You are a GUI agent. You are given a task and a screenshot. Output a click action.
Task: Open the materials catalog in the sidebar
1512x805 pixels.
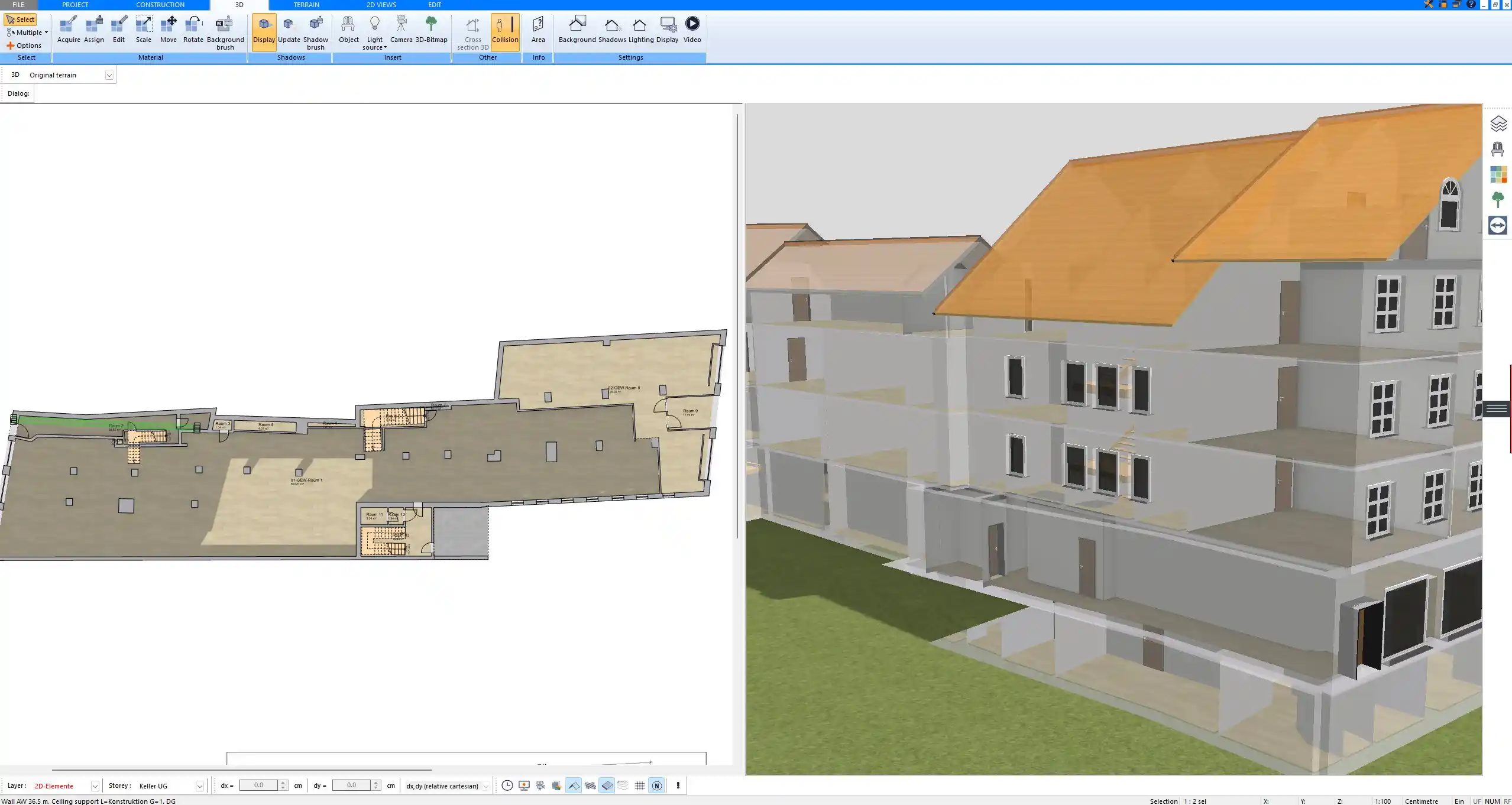click(x=1498, y=174)
